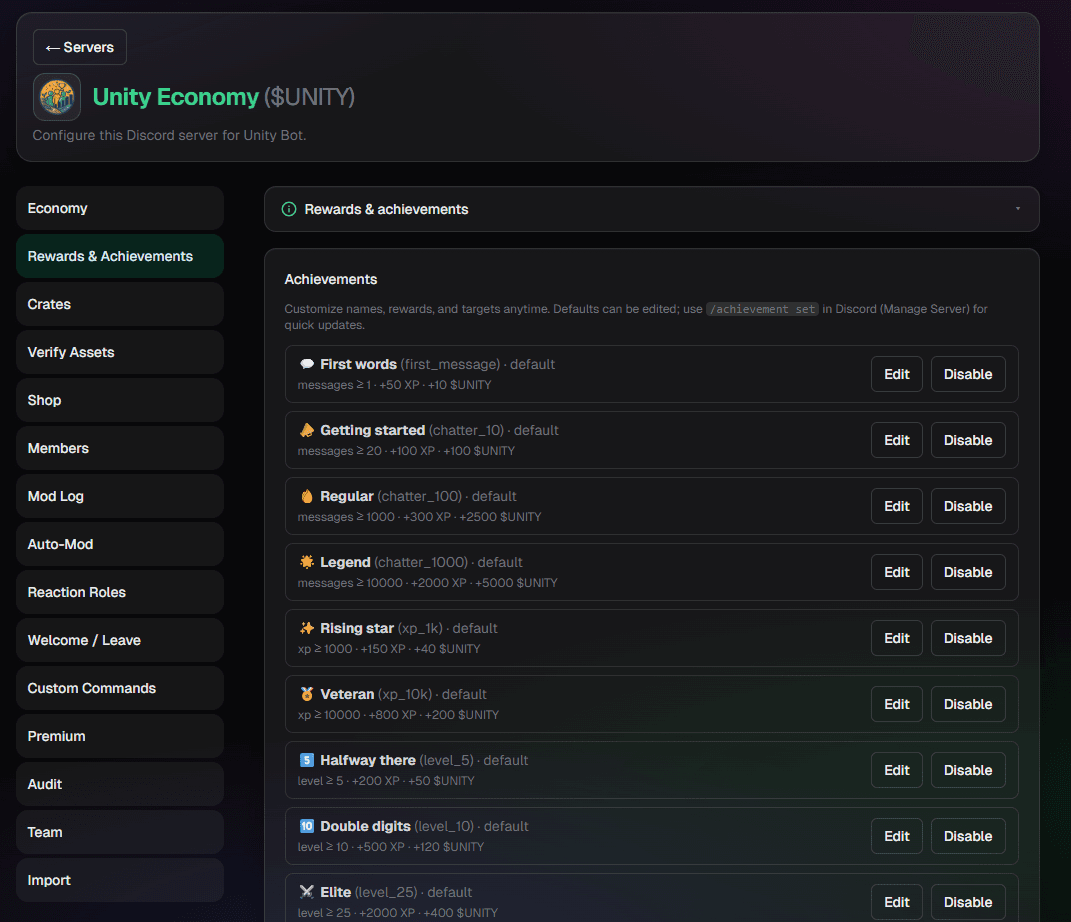Image resolution: width=1071 pixels, height=922 pixels.
Task: Open Reaction Roles settings
Action: [x=120, y=592]
